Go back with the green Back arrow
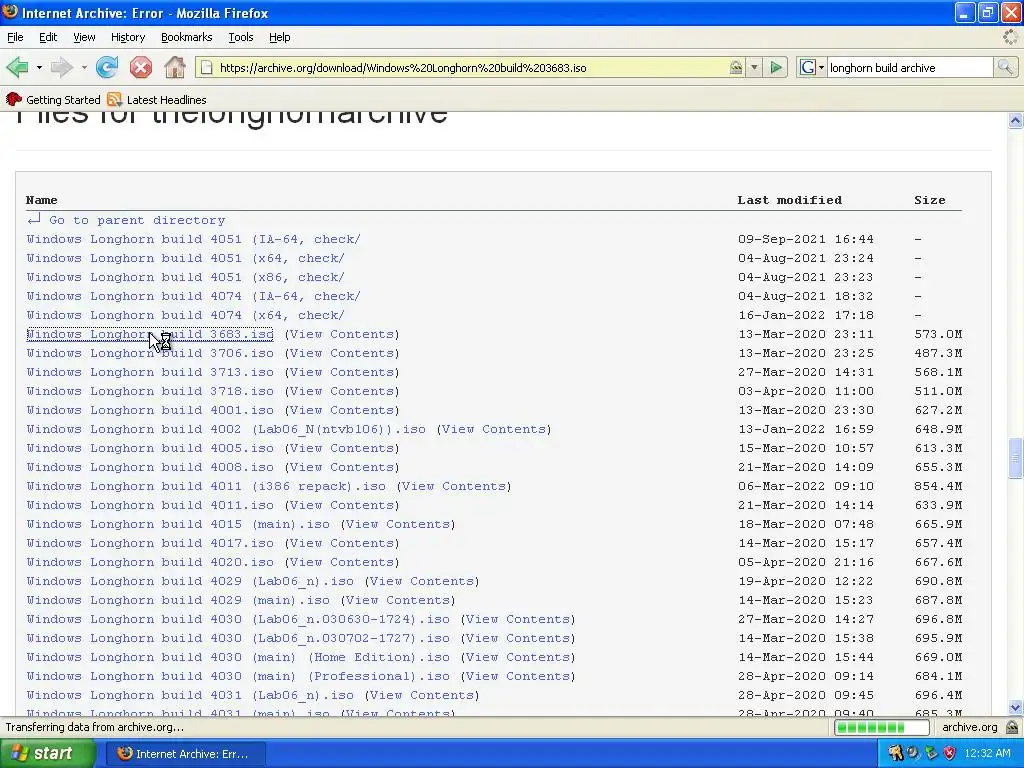 [x=17, y=67]
